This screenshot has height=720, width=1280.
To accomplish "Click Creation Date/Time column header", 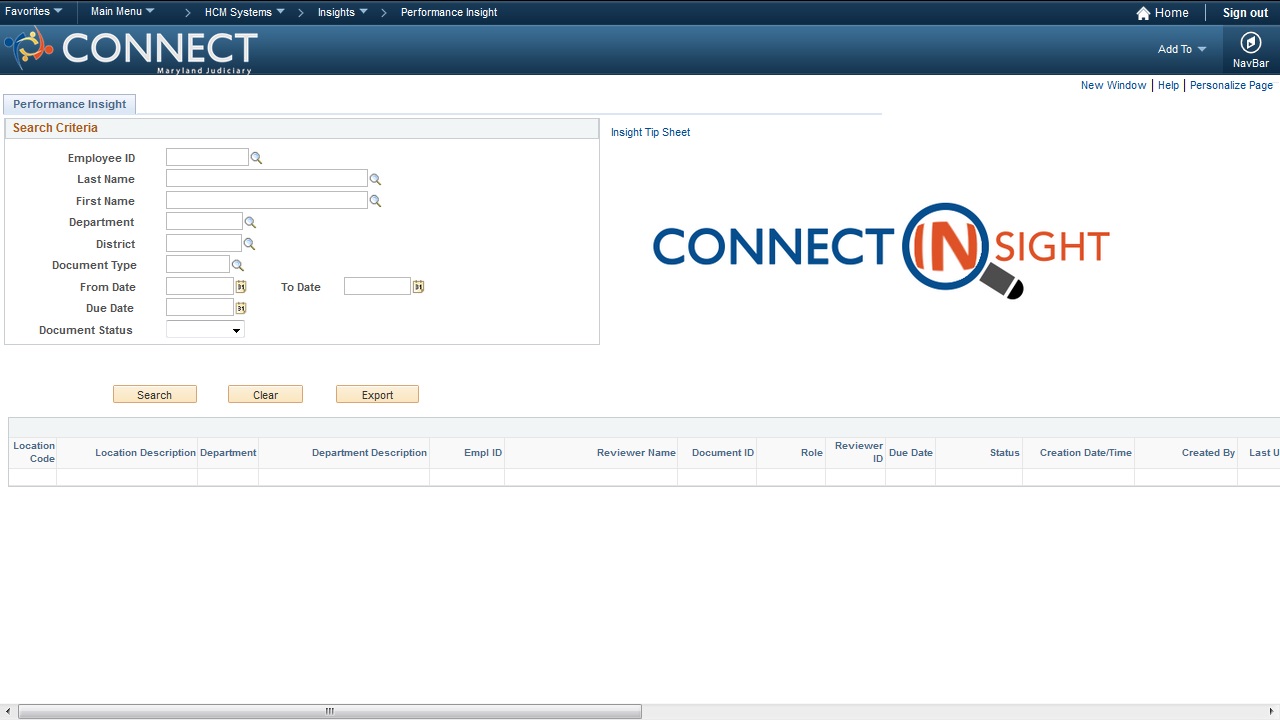I will click(x=1086, y=453).
